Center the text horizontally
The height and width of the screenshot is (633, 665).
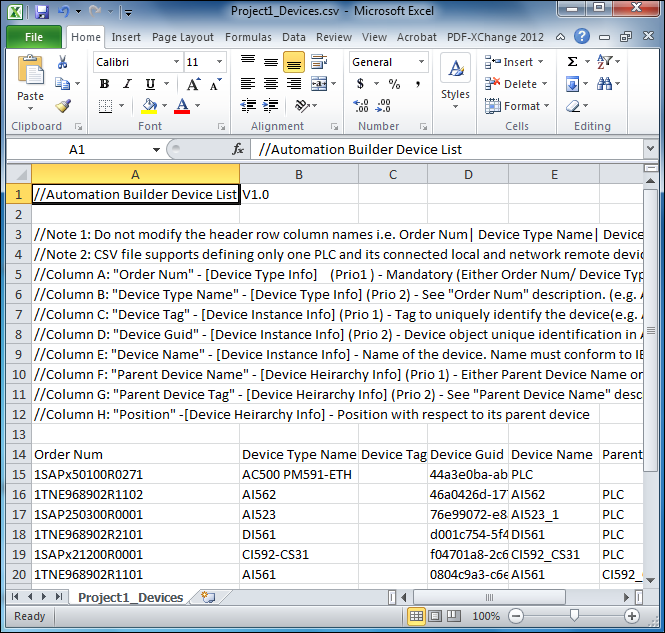point(271,84)
